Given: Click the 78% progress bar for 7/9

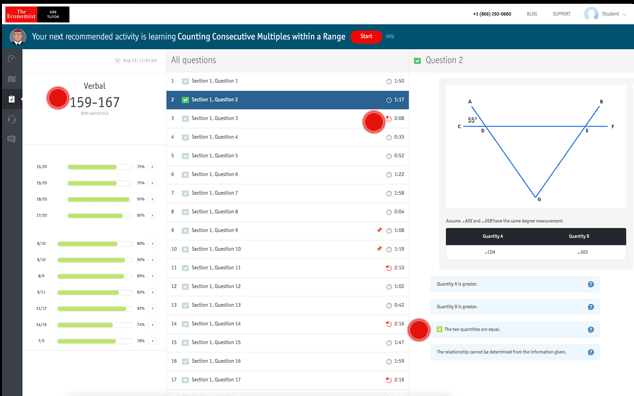Looking at the screenshot, I should pyautogui.click(x=95, y=341).
